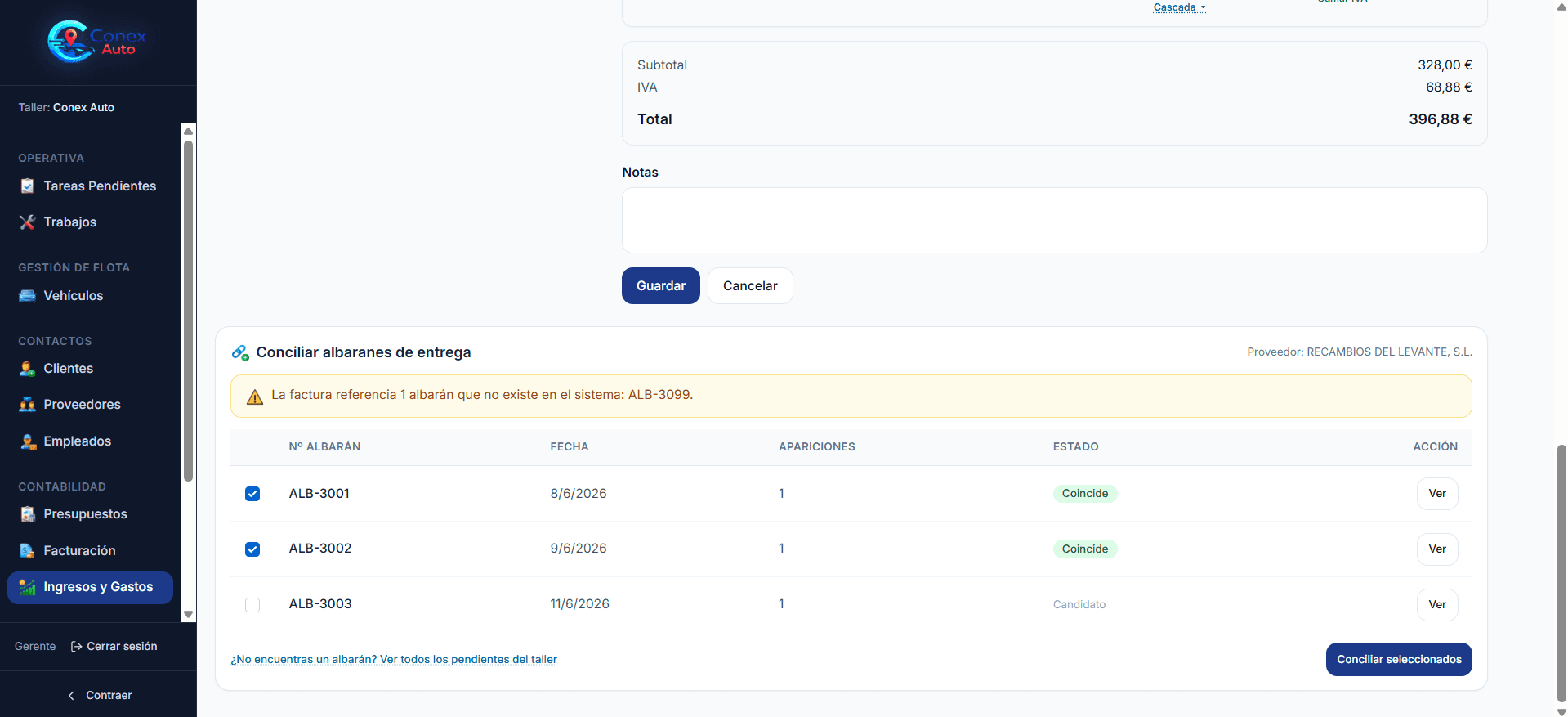
Task: Open Tareas Pendientes clipboard icon
Action: point(28,186)
